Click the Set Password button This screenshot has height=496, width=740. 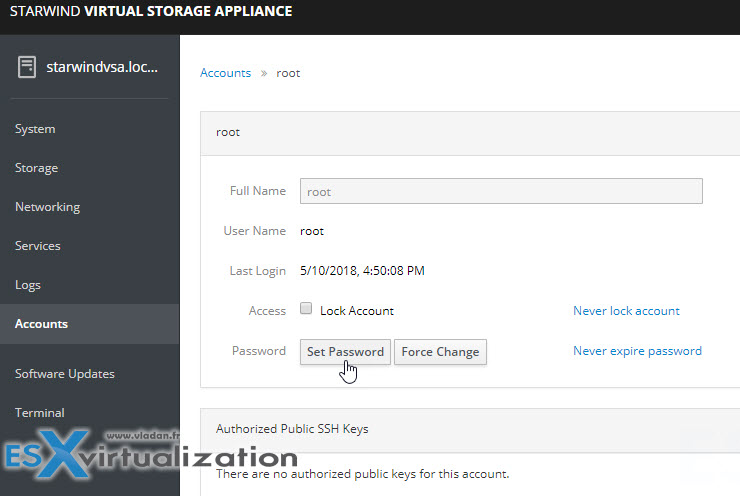[345, 352]
